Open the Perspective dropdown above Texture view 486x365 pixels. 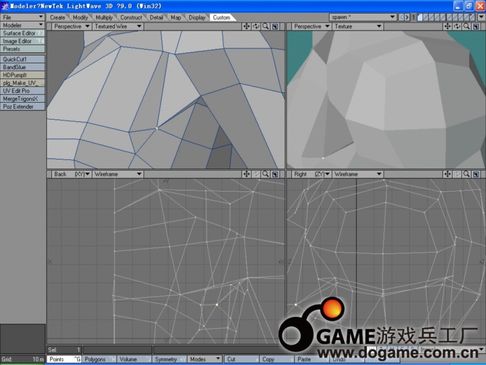coord(311,26)
